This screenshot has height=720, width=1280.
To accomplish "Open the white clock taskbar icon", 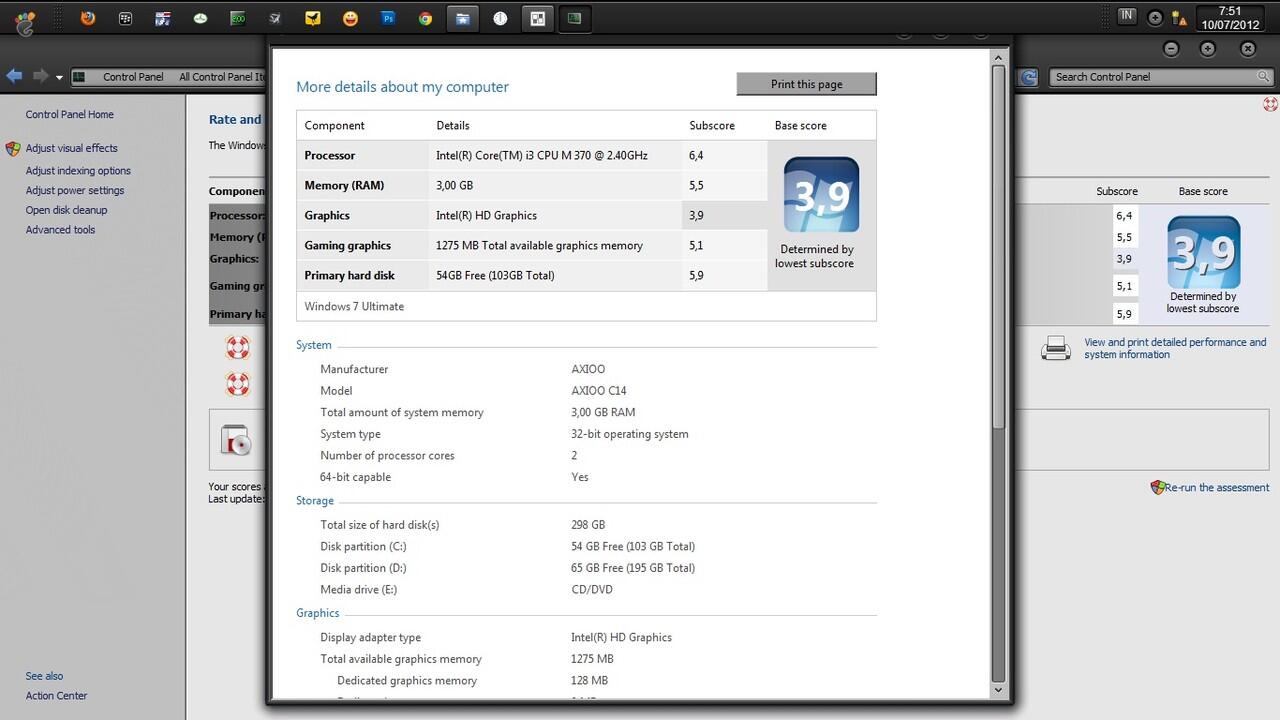I will pos(500,18).
